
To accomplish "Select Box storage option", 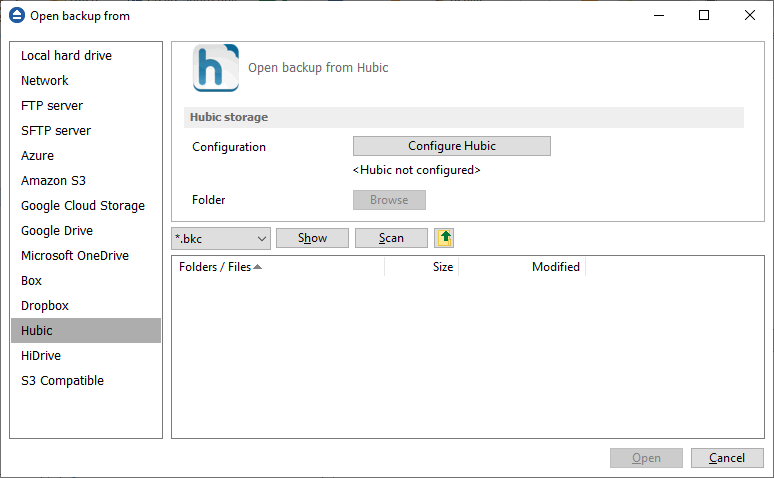I will pos(86,280).
